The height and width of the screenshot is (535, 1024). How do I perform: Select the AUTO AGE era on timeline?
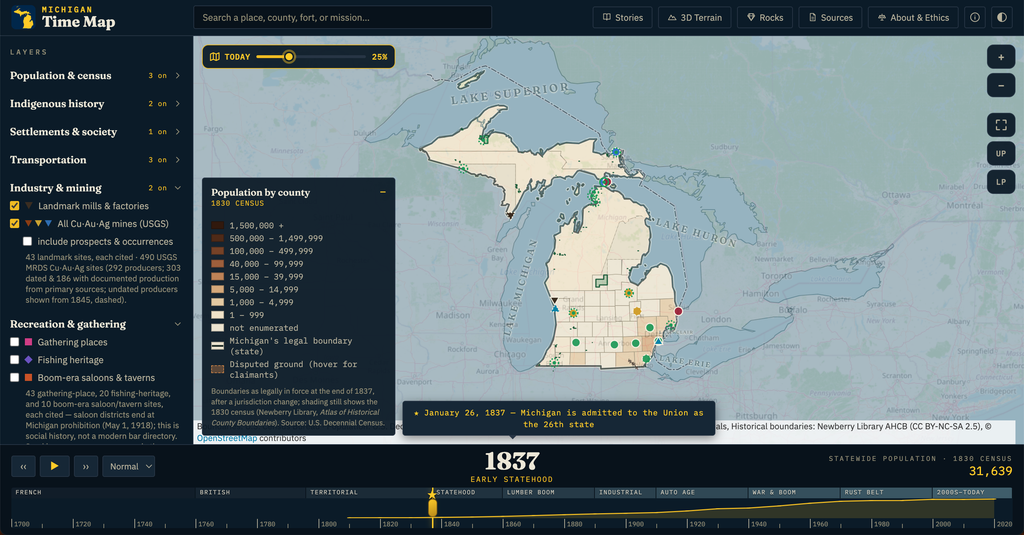(x=701, y=493)
